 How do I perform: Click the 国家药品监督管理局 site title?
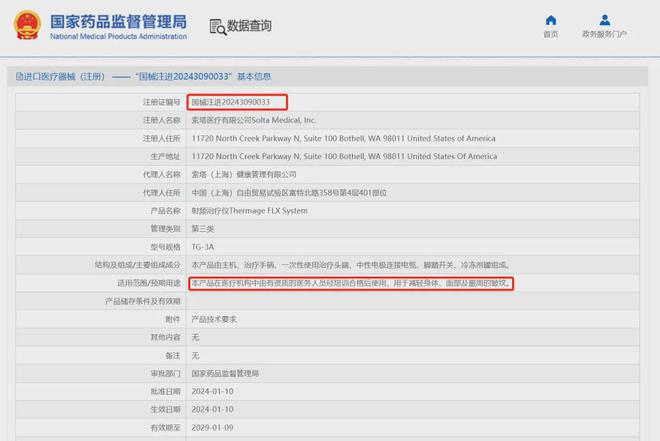pyautogui.click(x=118, y=22)
